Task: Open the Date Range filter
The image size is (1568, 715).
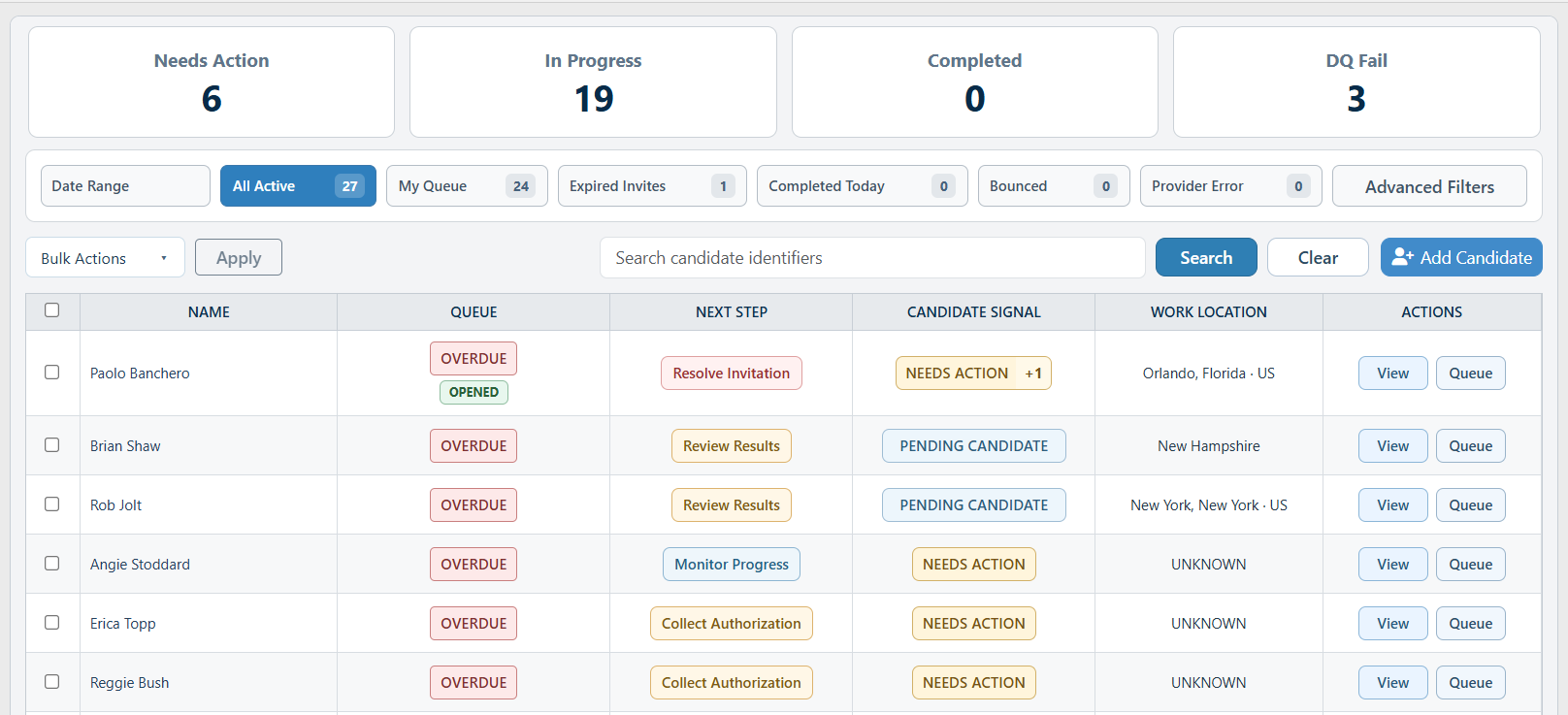Action: point(125,185)
